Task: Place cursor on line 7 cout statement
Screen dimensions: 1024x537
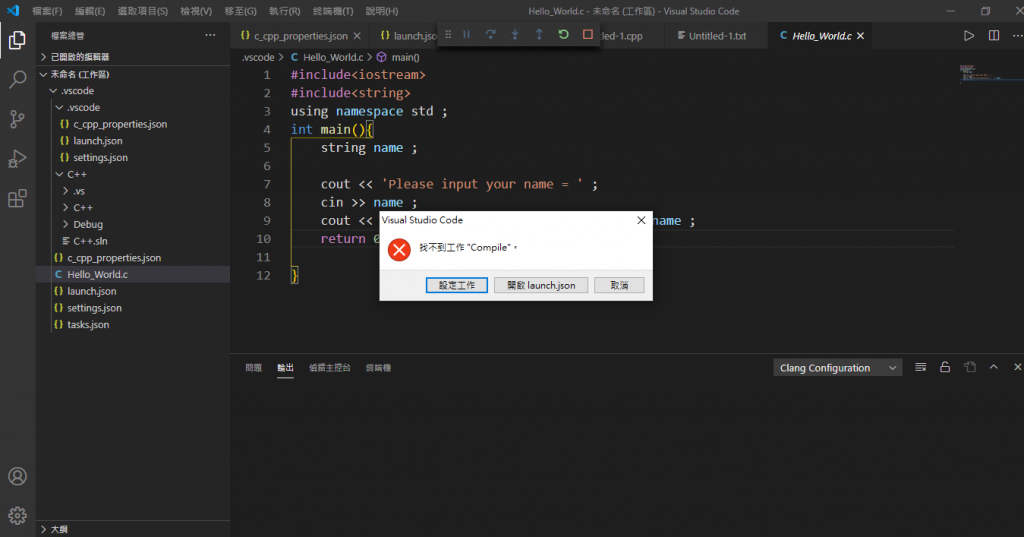Action: tap(458, 184)
